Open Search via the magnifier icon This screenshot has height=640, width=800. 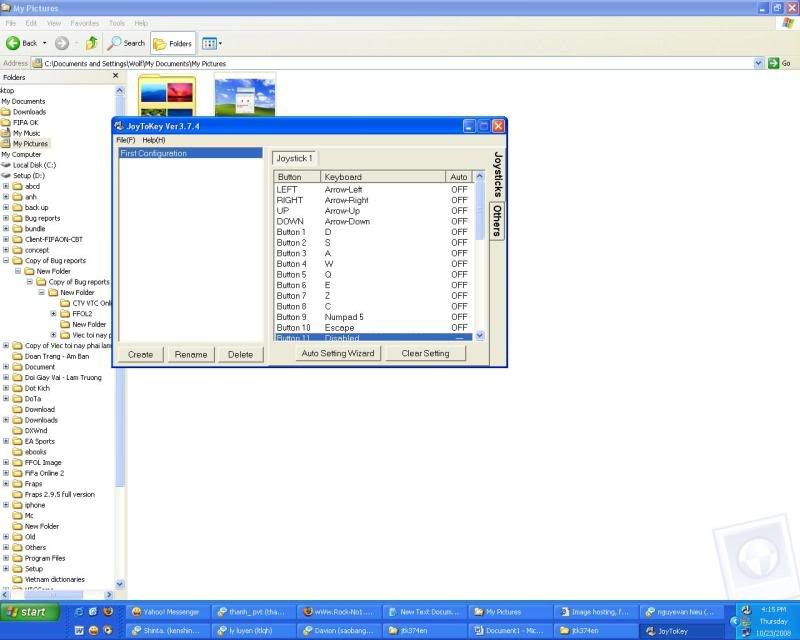[x=116, y=43]
